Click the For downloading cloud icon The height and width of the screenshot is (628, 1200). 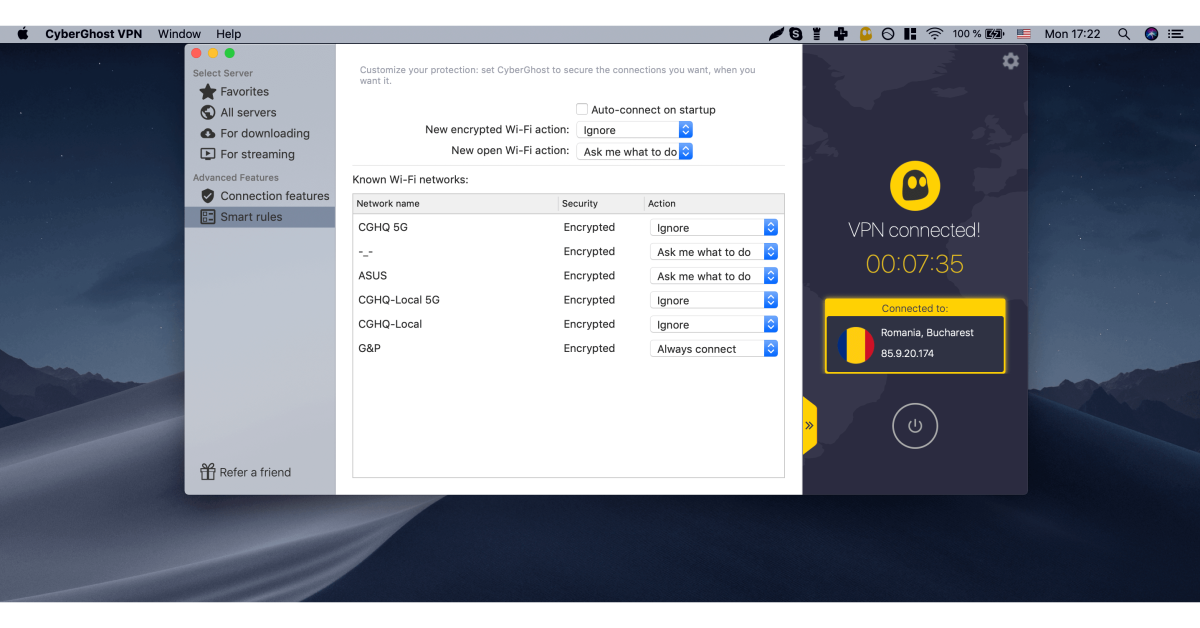(208, 134)
